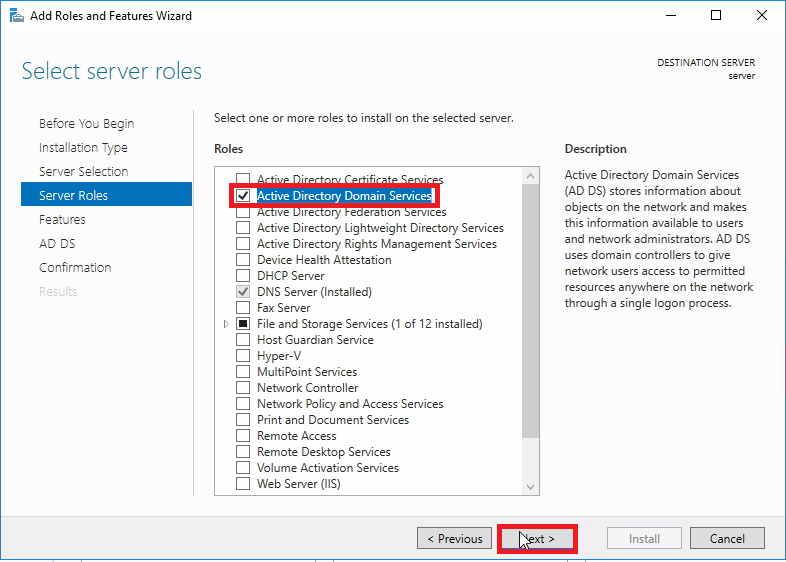786x562 pixels.
Task: Close the Add Roles and Features Wizard
Action: pyautogui.click(x=761, y=16)
